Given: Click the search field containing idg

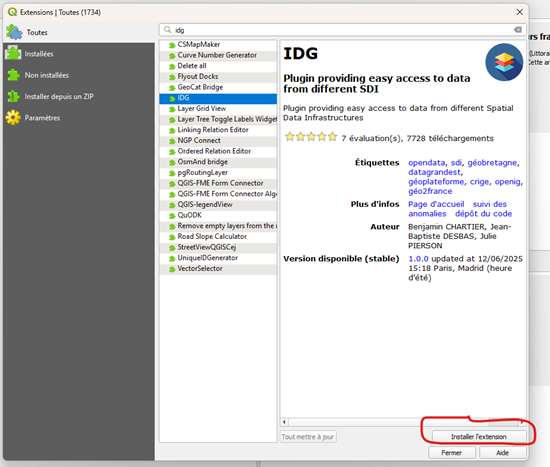Looking at the screenshot, I should pos(343,30).
